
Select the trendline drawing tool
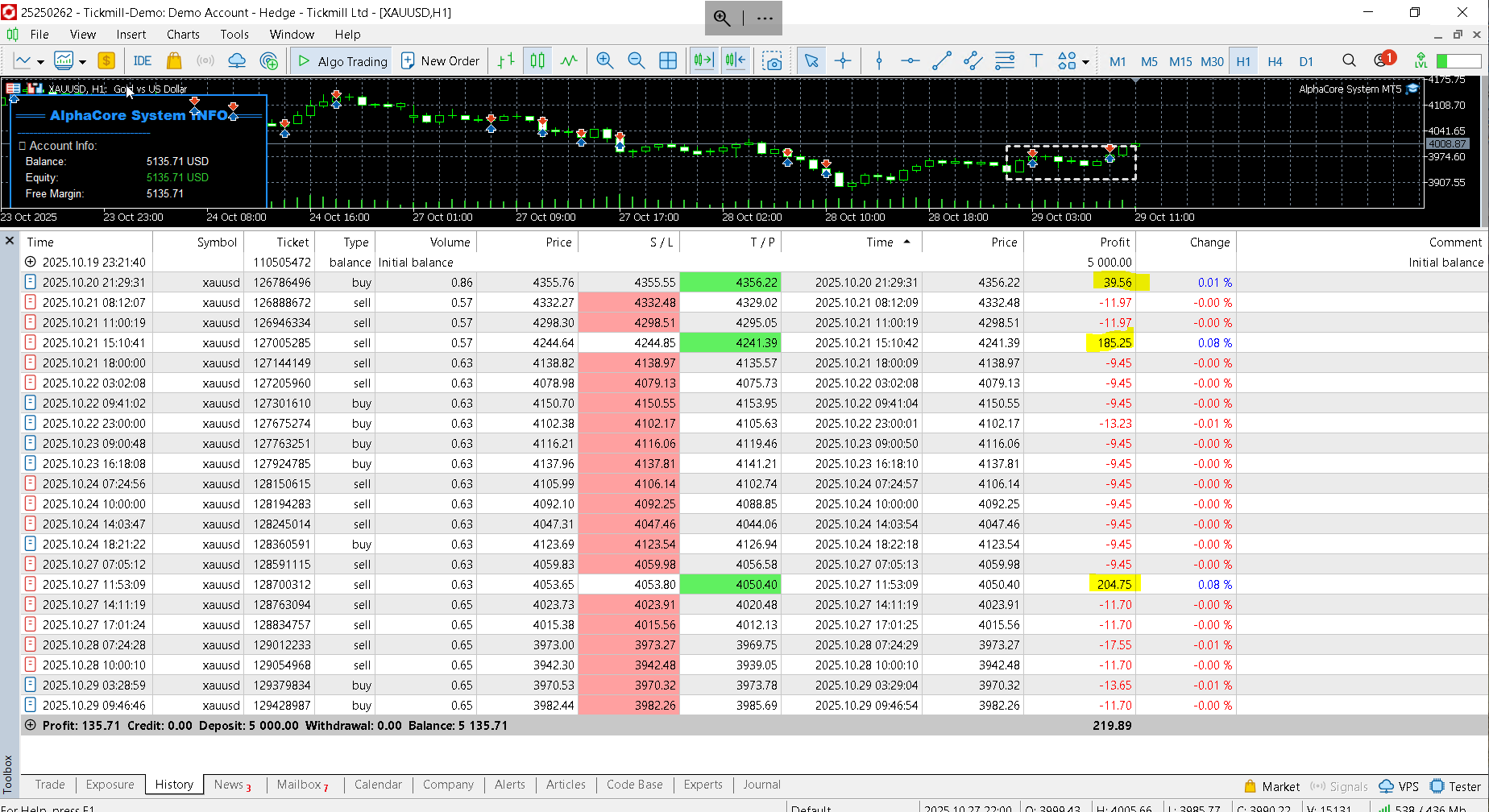point(941,61)
